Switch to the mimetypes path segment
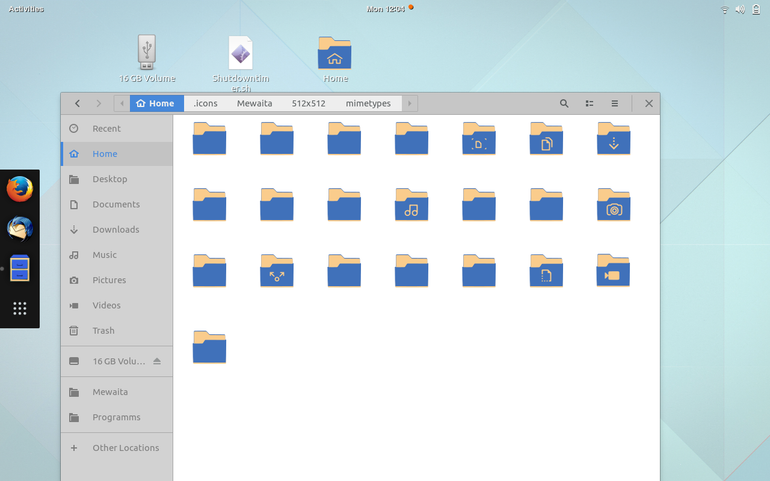This screenshot has height=481, width=770. coord(368,103)
